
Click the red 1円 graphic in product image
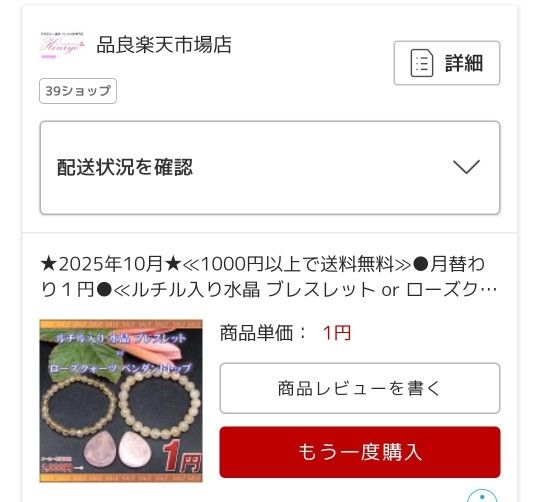182,457
